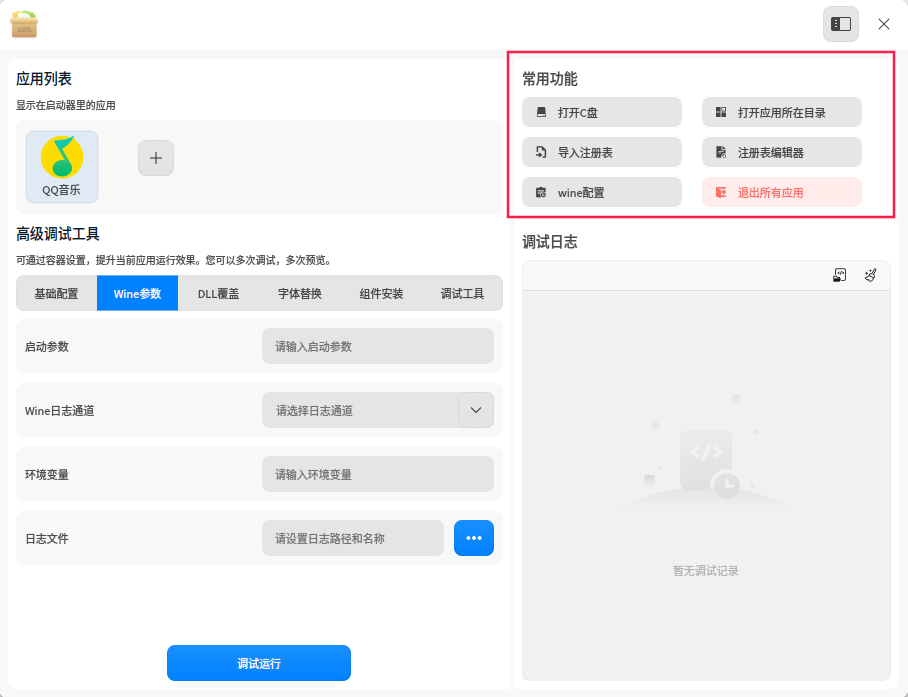Add a new app with the plus button
Screen dimensions: 908x697
pos(156,157)
